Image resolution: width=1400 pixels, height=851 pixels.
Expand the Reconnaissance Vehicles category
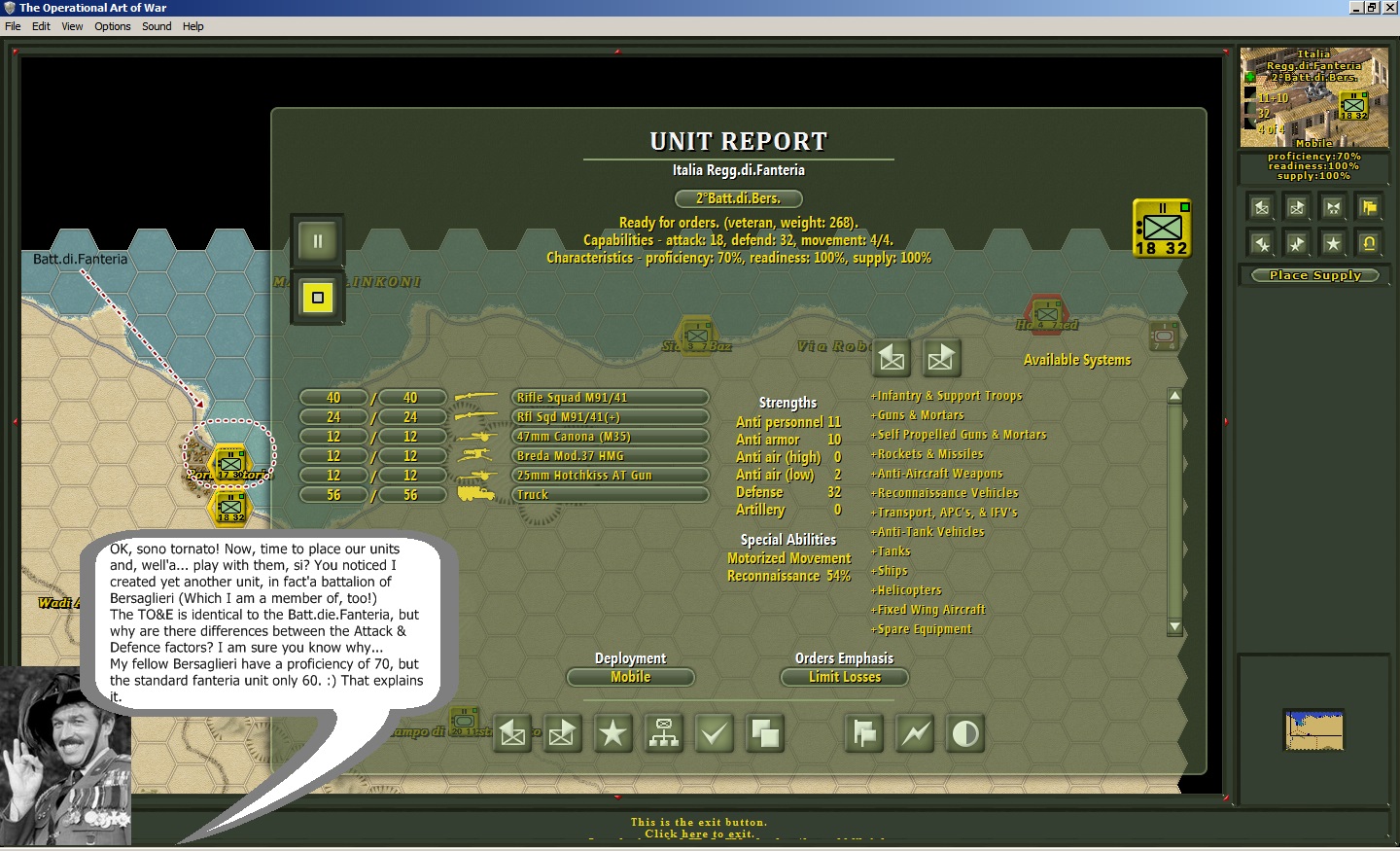[944, 493]
